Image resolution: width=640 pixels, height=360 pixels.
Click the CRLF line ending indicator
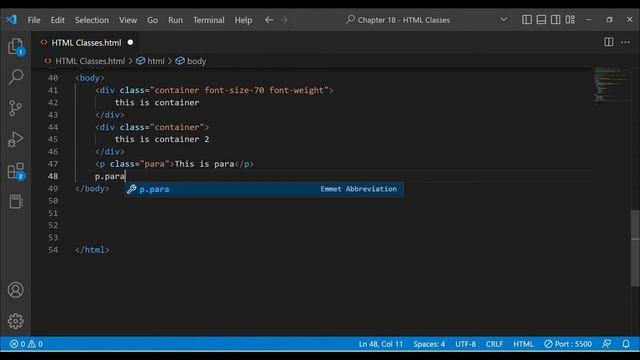pos(494,344)
